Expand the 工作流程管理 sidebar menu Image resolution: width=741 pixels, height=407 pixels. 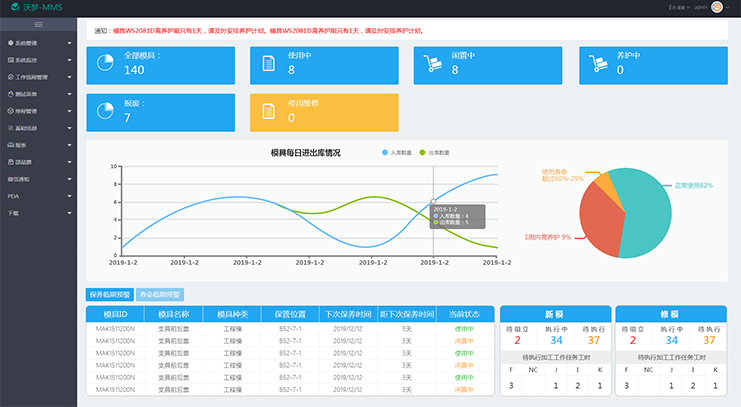(x=38, y=77)
